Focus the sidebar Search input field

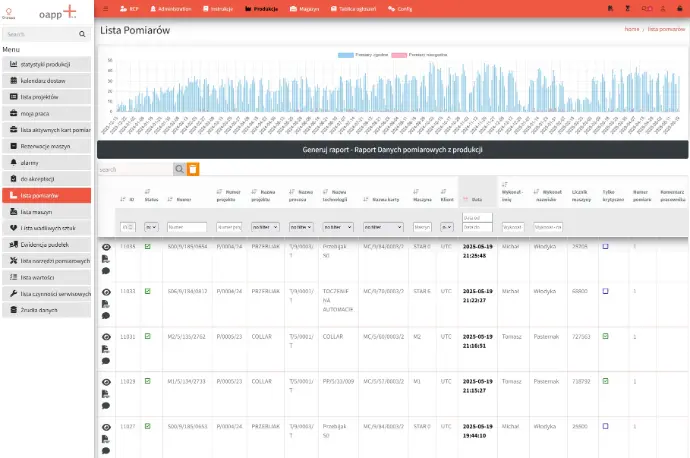(x=40, y=34)
